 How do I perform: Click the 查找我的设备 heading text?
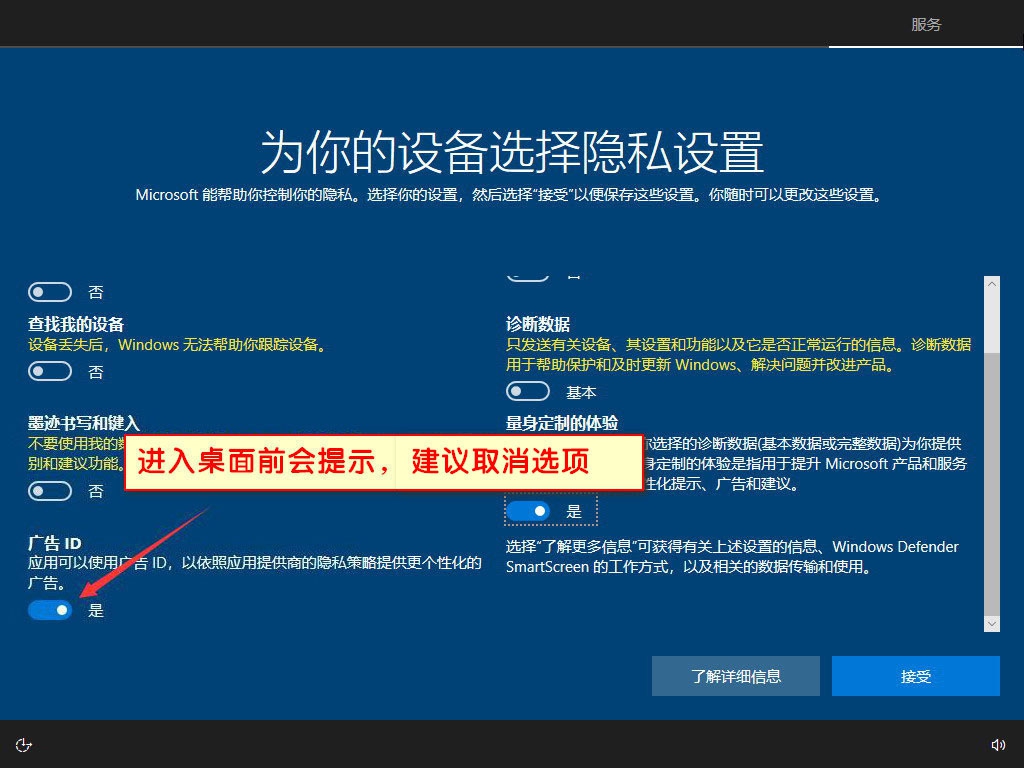tap(76, 324)
